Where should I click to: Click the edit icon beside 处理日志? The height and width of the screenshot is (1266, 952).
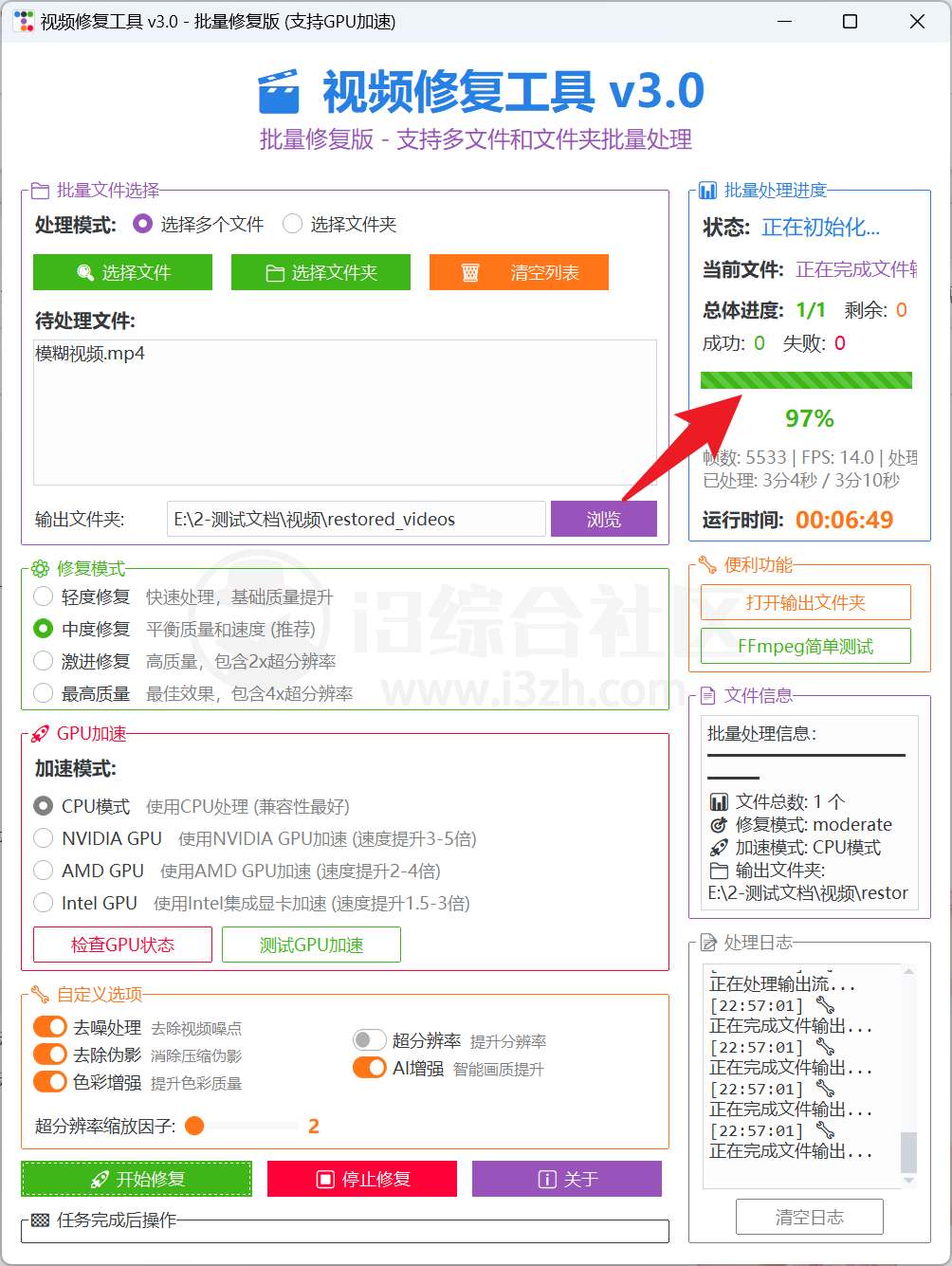tap(707, 943)
